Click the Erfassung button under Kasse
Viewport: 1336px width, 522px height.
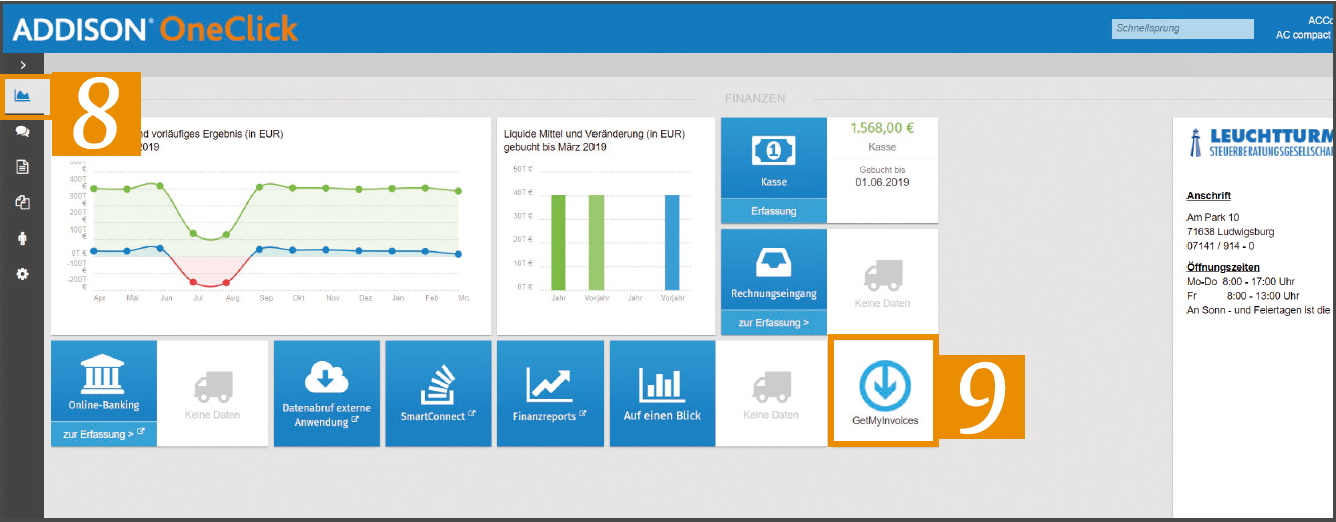[774, 211]
